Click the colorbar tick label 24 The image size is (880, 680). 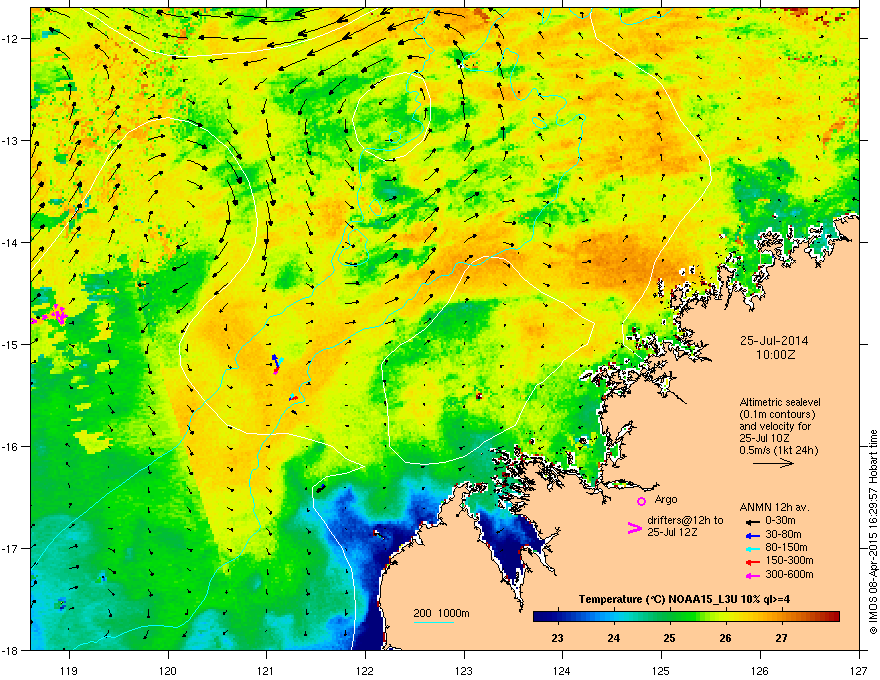(x=613, y=638)
